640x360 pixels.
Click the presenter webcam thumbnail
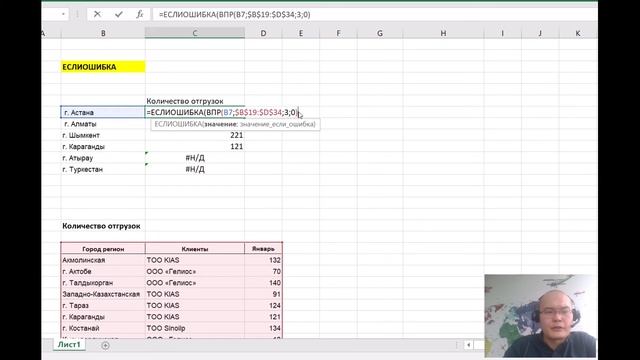click(540, 316)
